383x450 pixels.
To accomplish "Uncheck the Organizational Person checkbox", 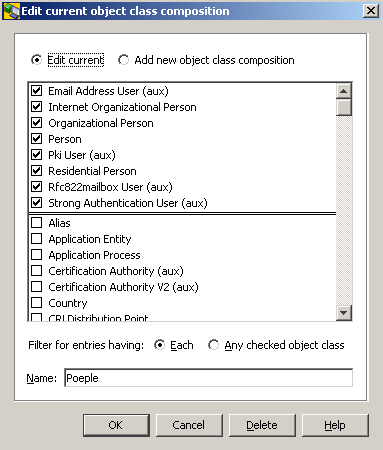I will click(x=37, y=123).
